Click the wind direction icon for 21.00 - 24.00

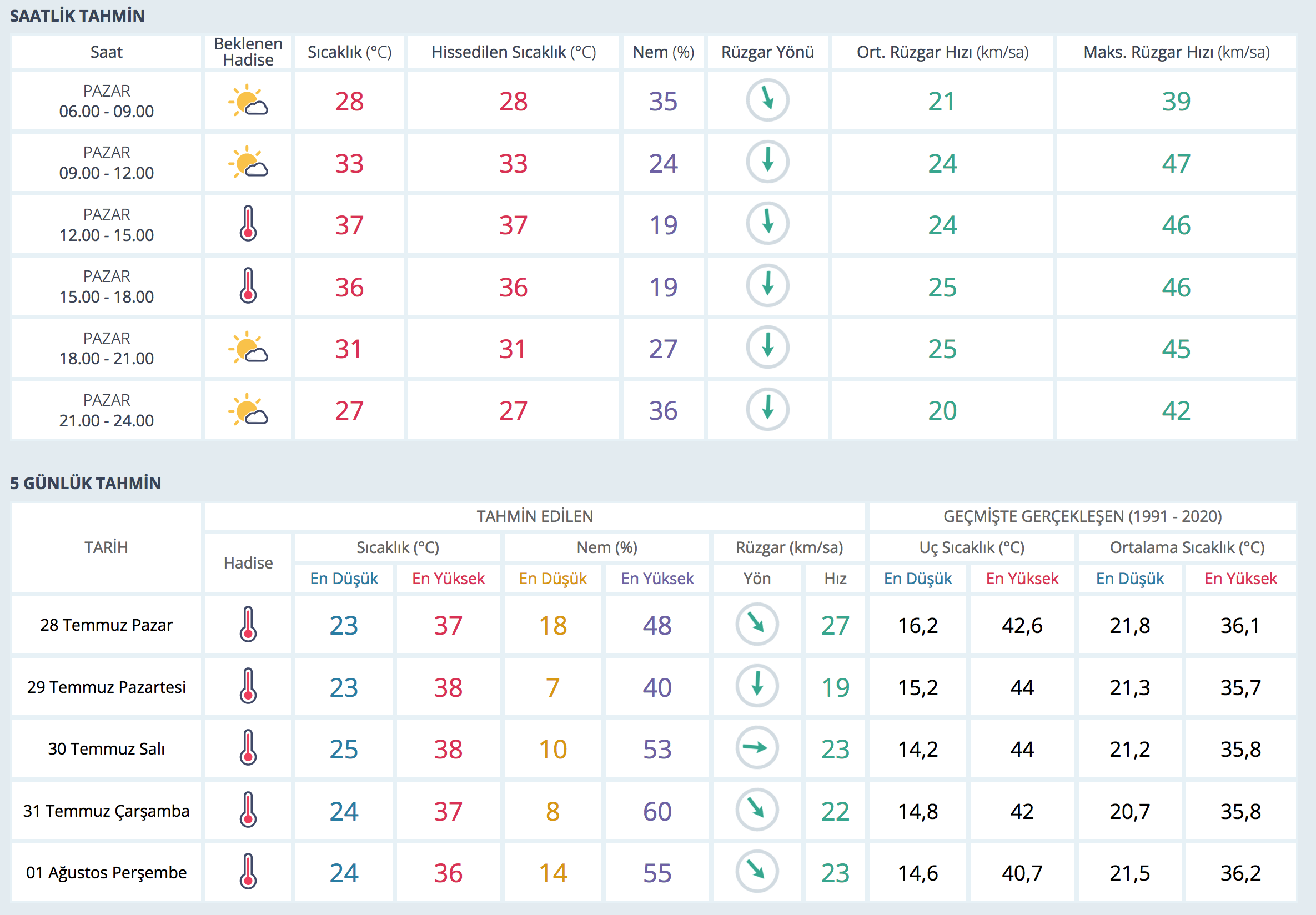click(767, 410)
